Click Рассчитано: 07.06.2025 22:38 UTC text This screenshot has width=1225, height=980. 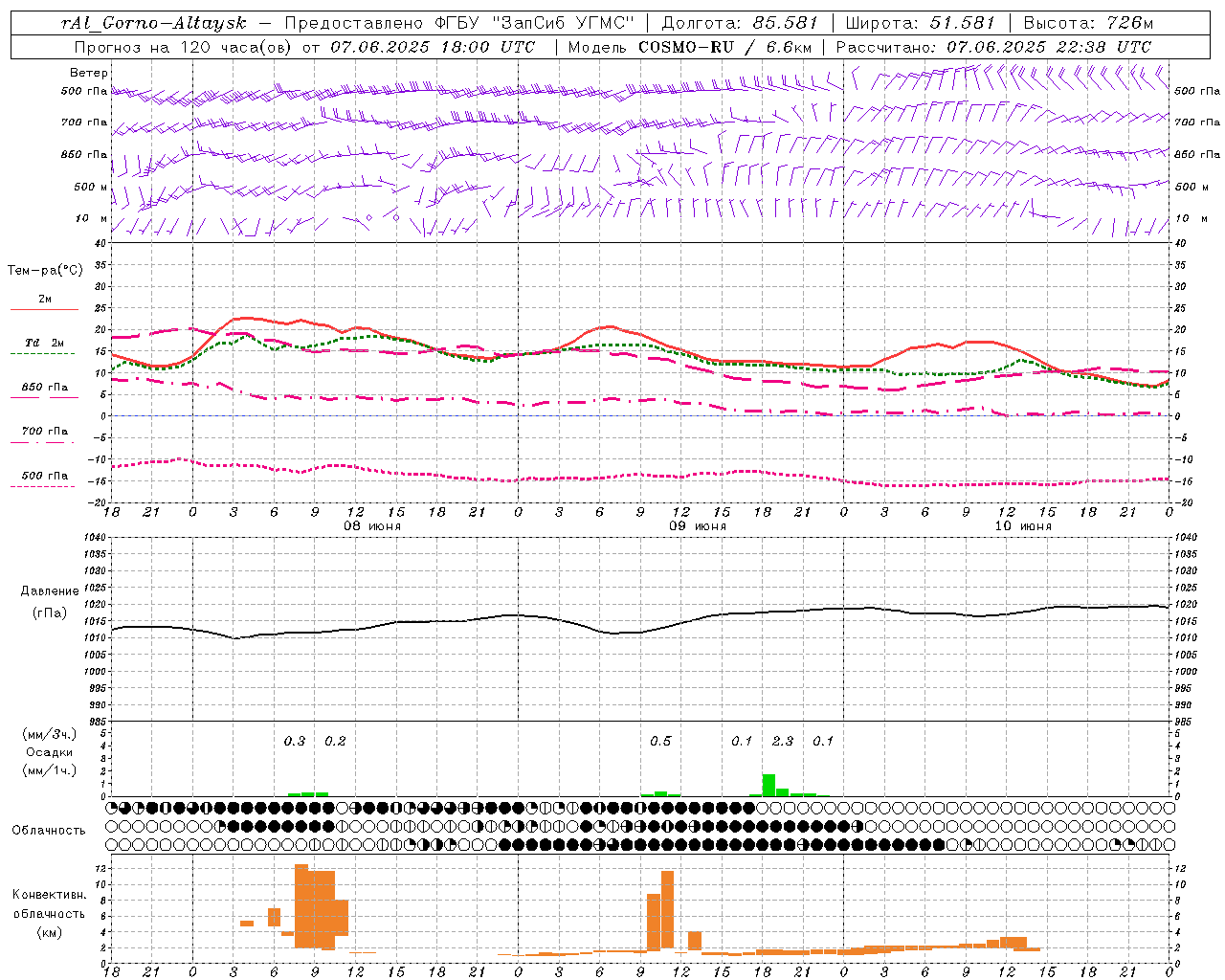tap(993, 47)
